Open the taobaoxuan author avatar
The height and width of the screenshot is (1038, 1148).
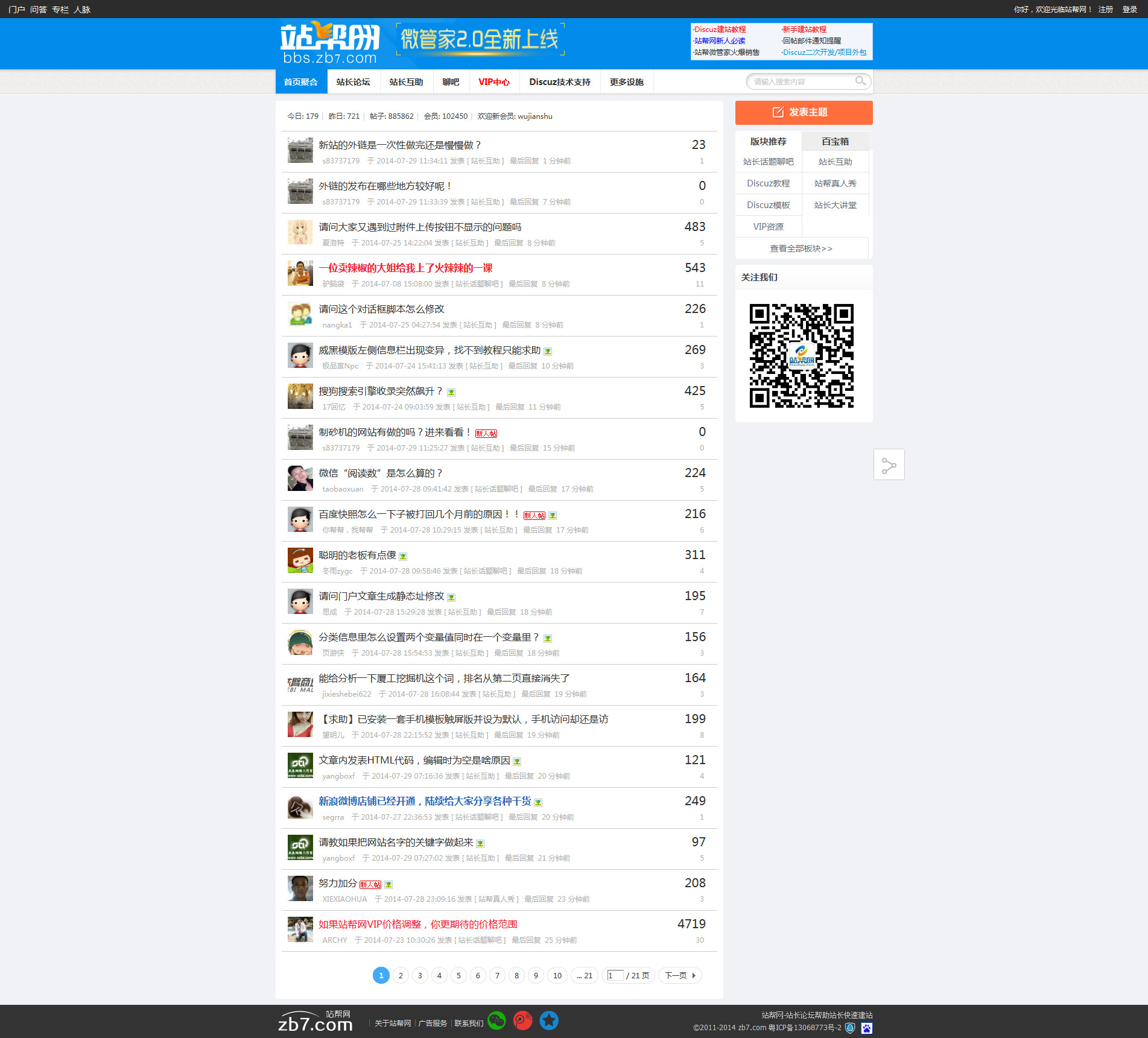coord(300,478)
